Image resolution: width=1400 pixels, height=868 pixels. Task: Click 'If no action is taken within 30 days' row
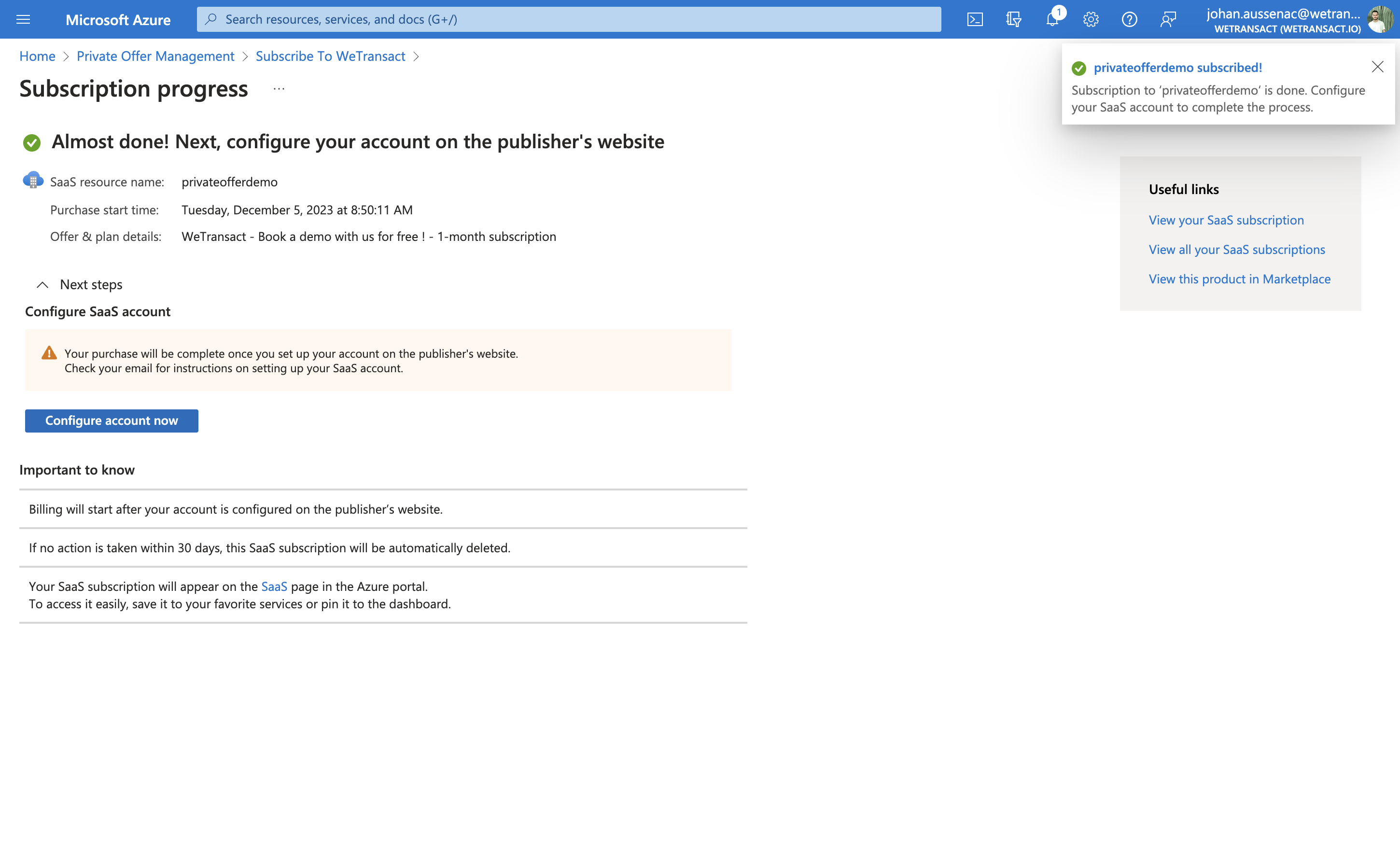[383, 547]
